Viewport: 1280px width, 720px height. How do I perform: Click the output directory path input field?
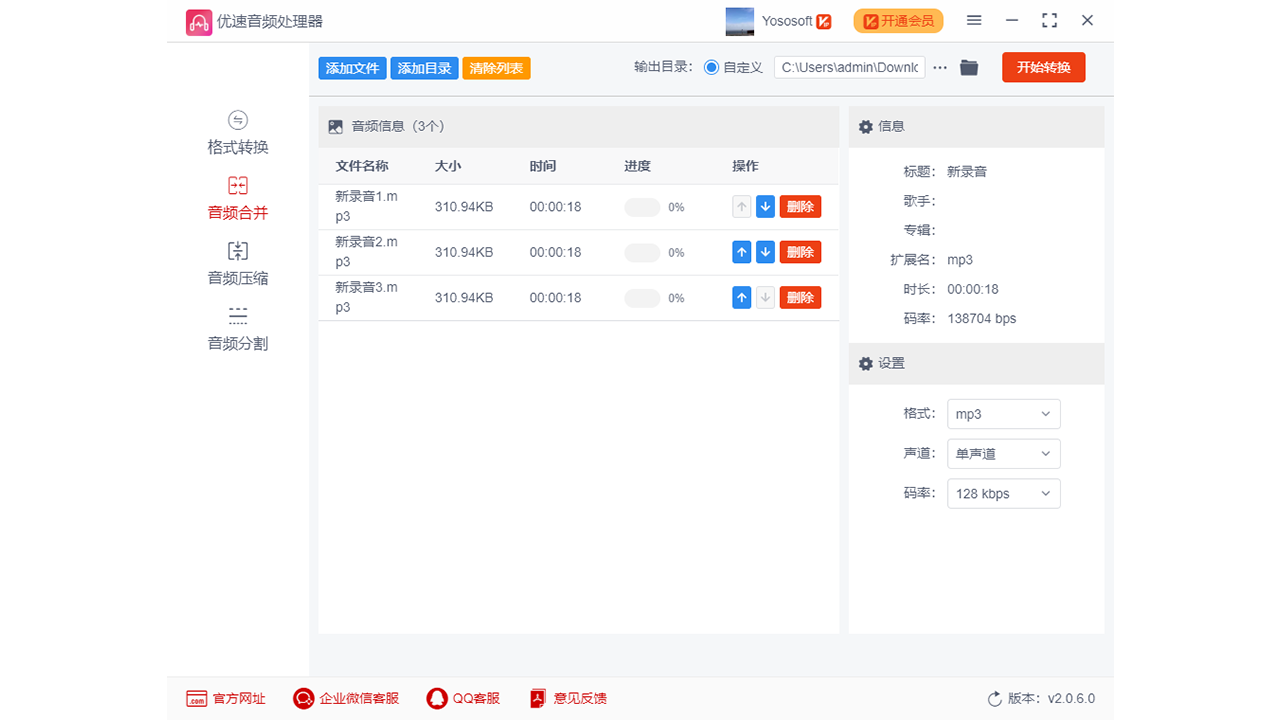click(x=849, y=67)
